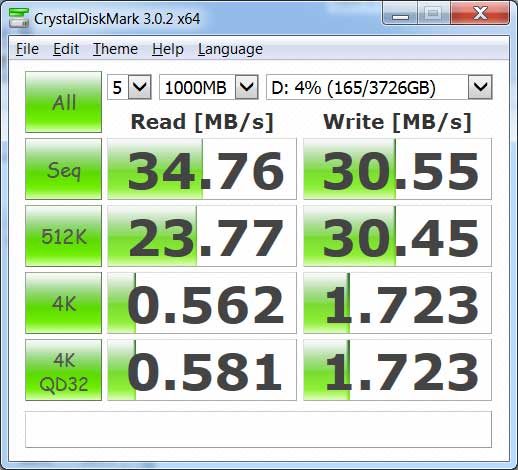This screenshot has height=470, width=518.
Task: Open the Edit menu
Action: pos(66,49)
